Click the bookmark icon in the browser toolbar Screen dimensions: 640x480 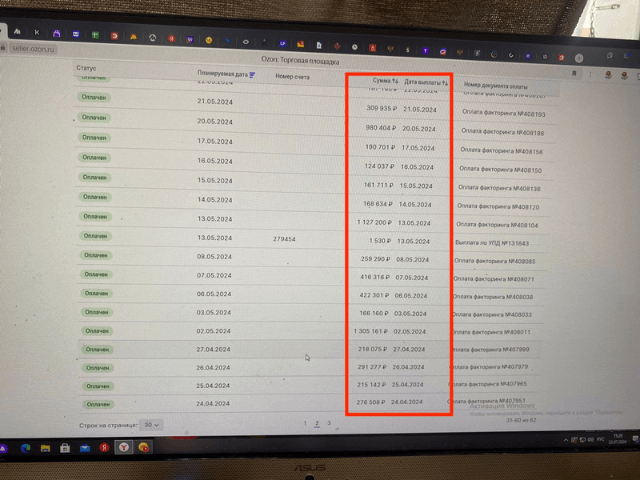pyautogui.click(x=574, y=73)
